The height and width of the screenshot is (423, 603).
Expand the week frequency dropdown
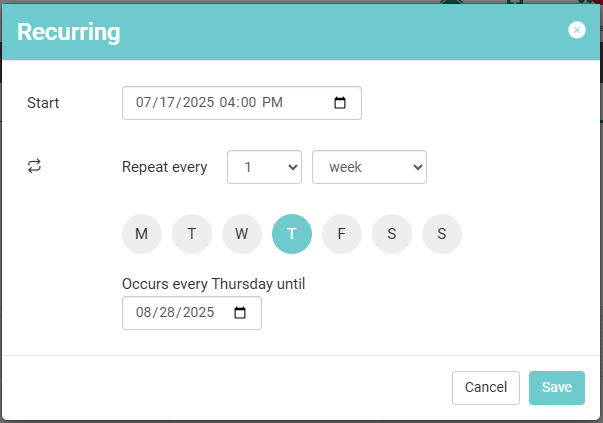(369, 167)
